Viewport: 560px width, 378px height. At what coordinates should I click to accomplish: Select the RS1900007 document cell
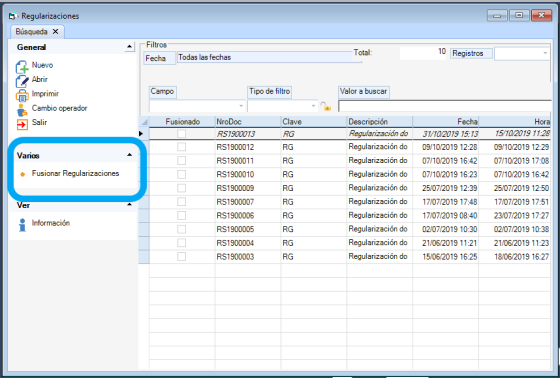pos(248,202)
